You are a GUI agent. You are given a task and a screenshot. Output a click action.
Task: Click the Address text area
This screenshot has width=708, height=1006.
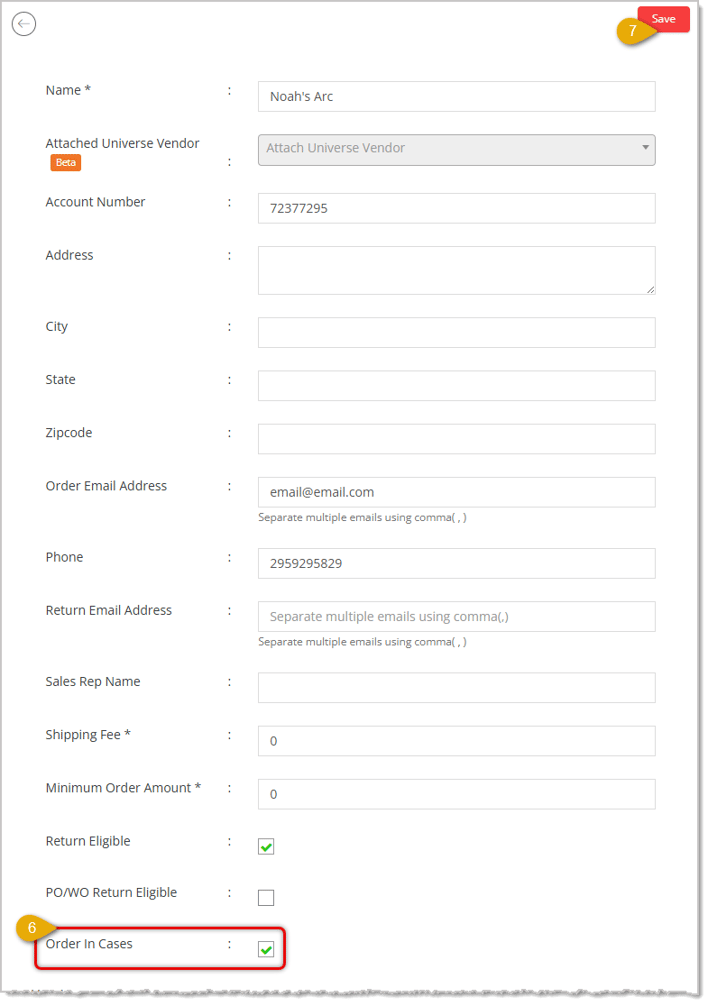(x=457, y=271)
